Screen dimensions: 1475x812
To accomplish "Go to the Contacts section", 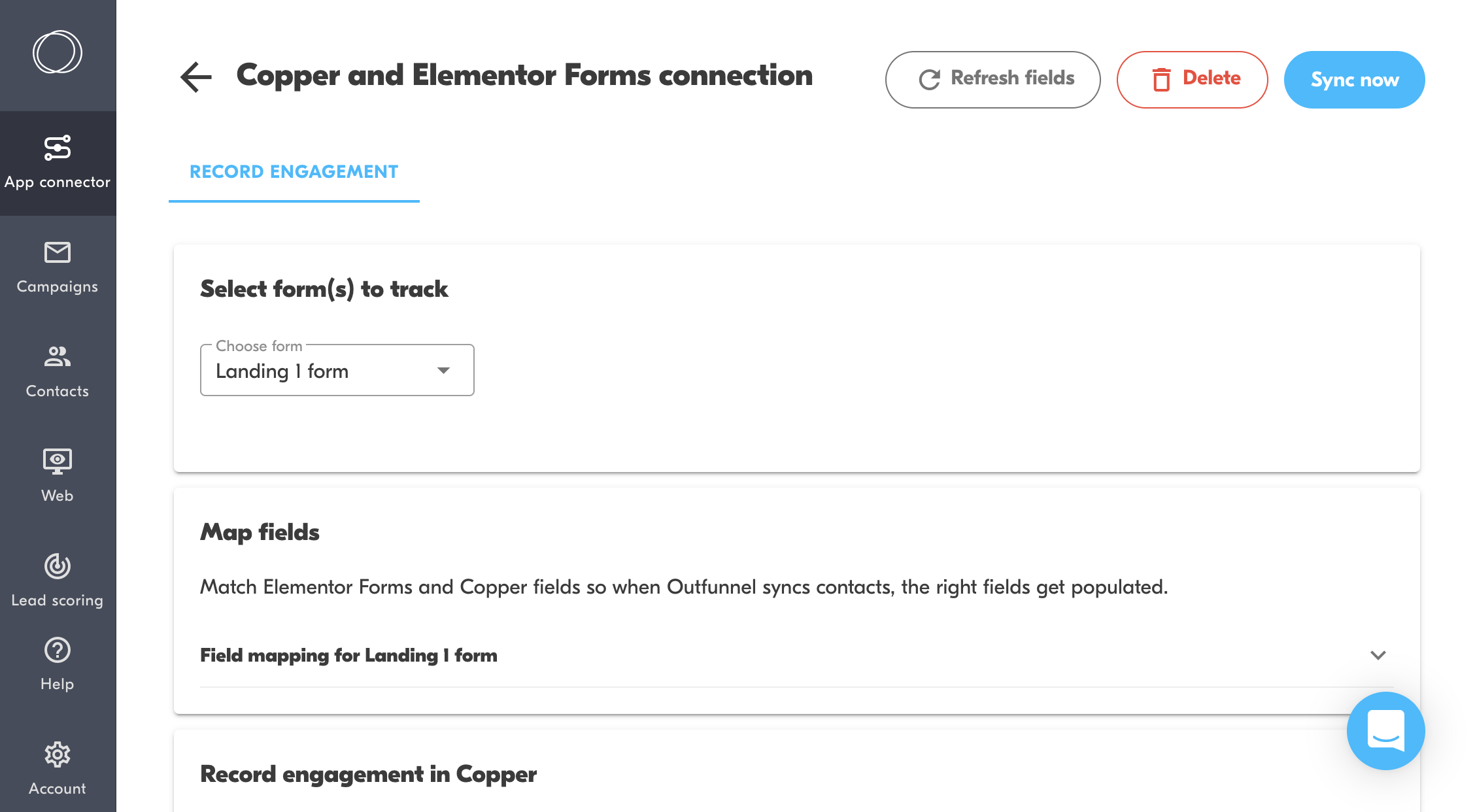I will [x=58, y=371].
